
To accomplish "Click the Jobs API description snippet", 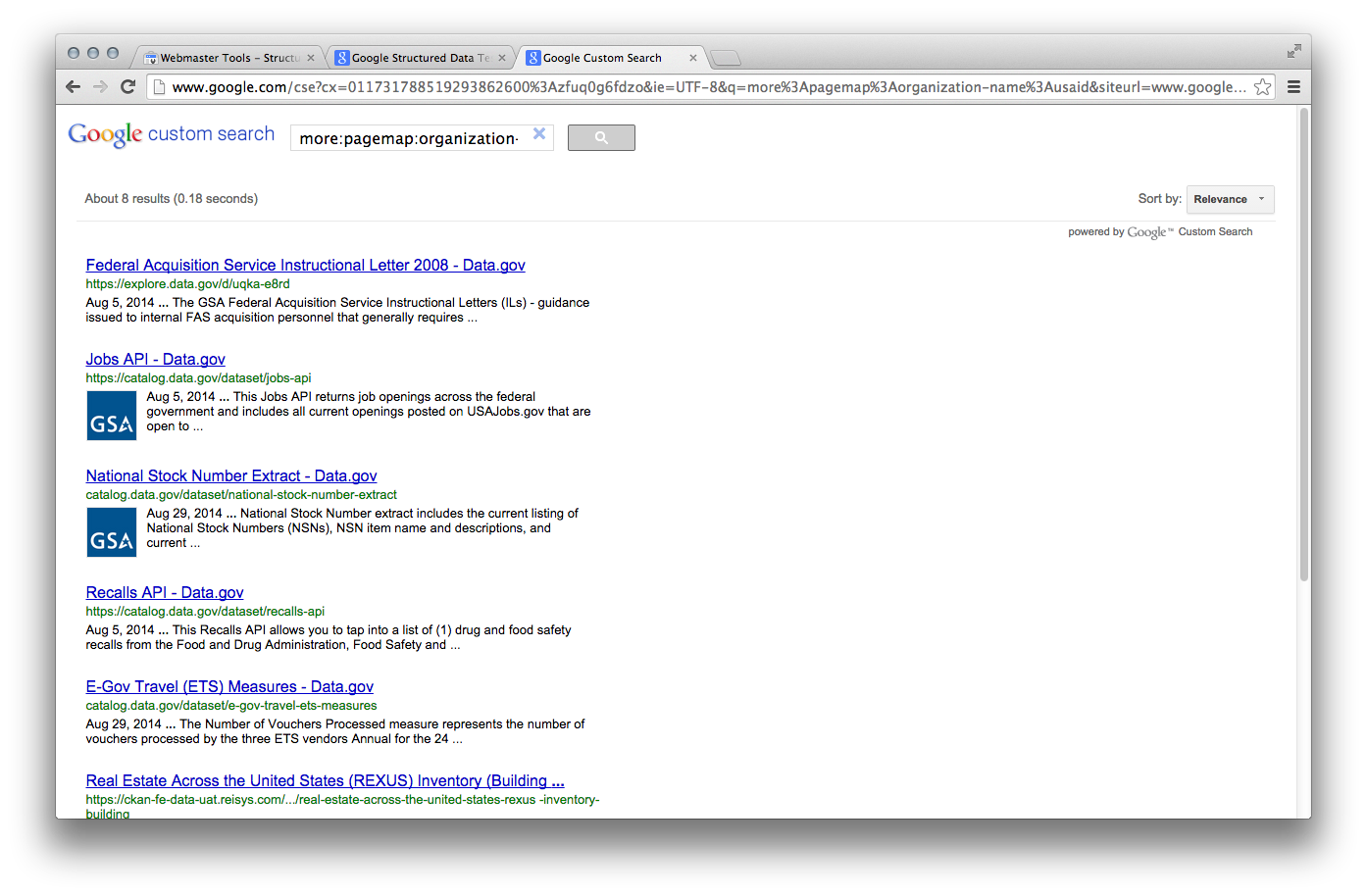I will pyautogui.click(x=369, y=412).
